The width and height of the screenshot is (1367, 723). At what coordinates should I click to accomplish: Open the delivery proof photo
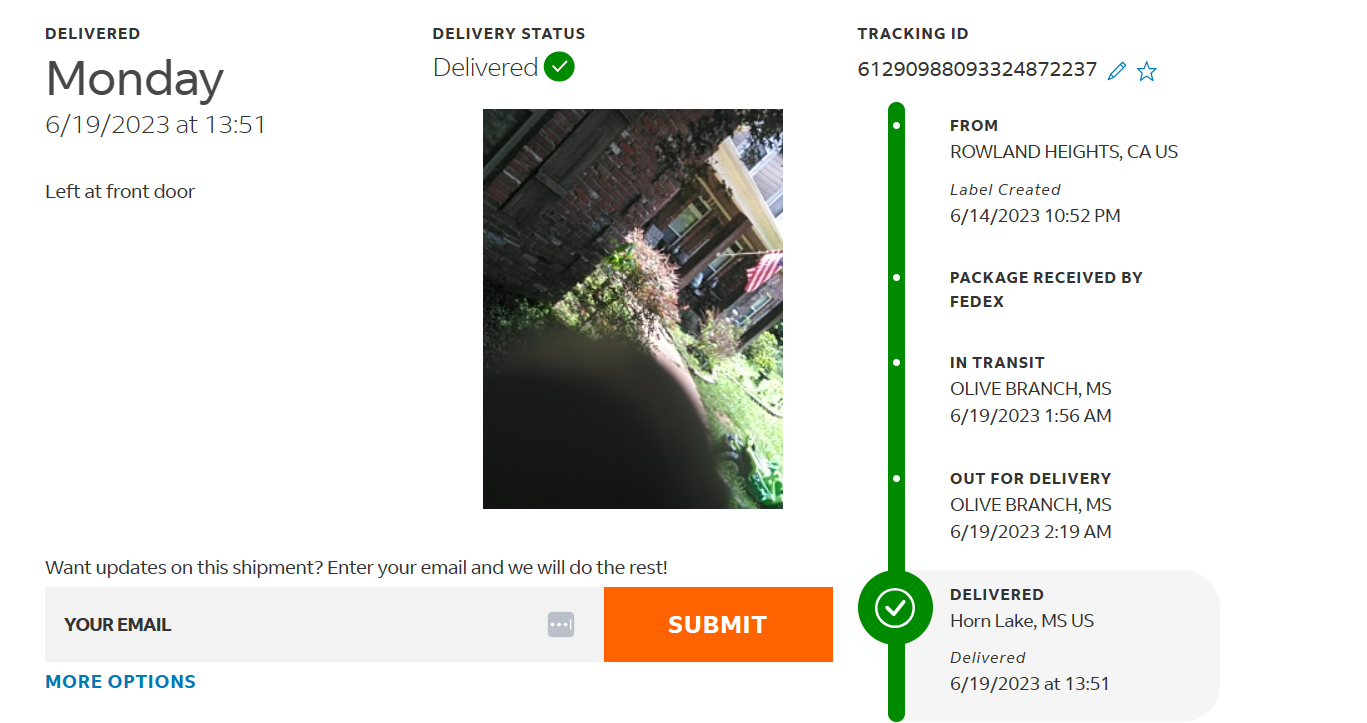click(x=633, y=309)
